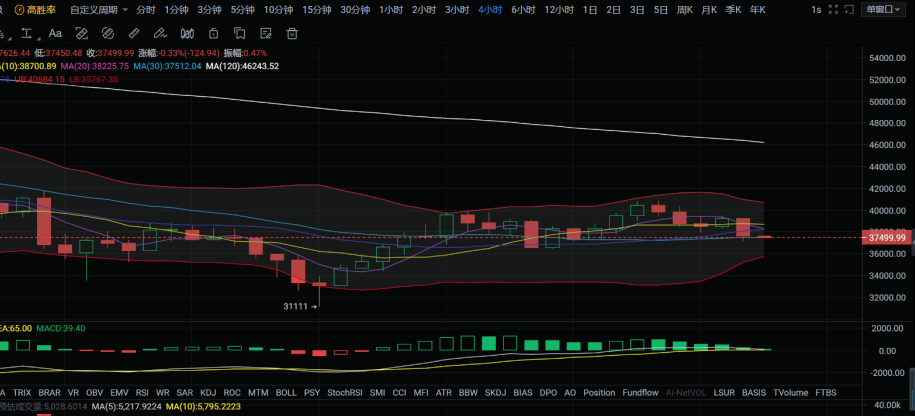Switch to the 3日 timeframe
The image size is (915, 416).
pos(637,9)
